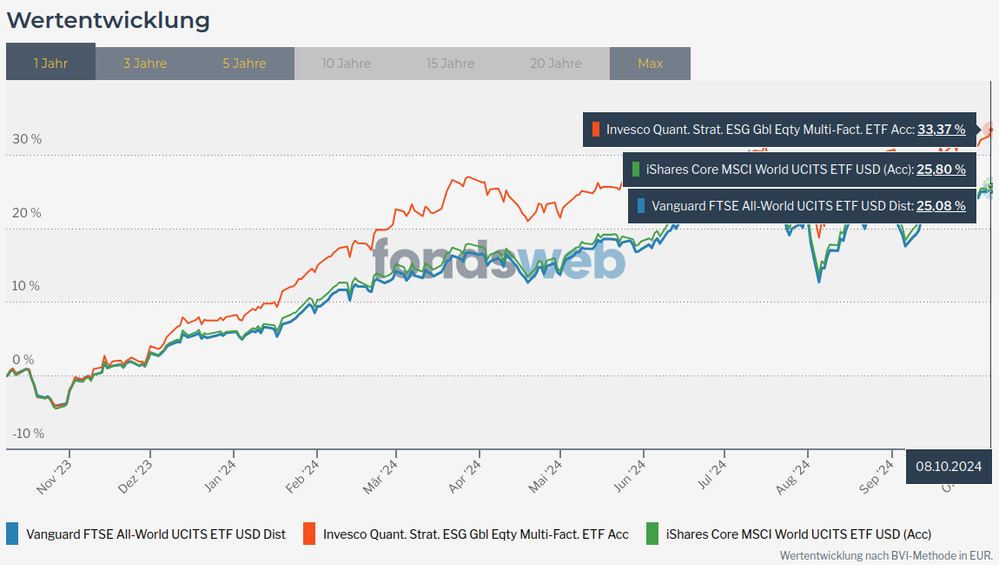Click the Invesco Quant. Strat. legend label
This screenshot has height=565, width=999.
[476, 534]
